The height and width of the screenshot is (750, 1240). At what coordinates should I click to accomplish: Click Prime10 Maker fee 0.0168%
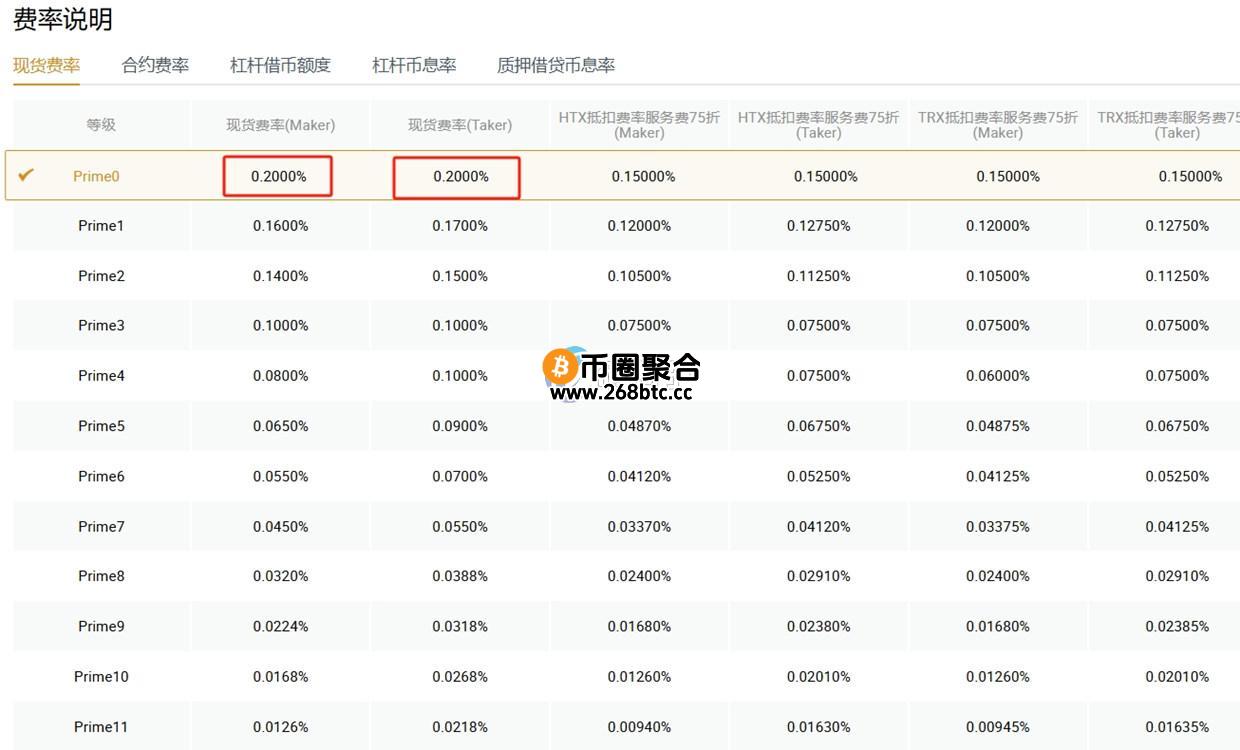[x=280, y=677]
